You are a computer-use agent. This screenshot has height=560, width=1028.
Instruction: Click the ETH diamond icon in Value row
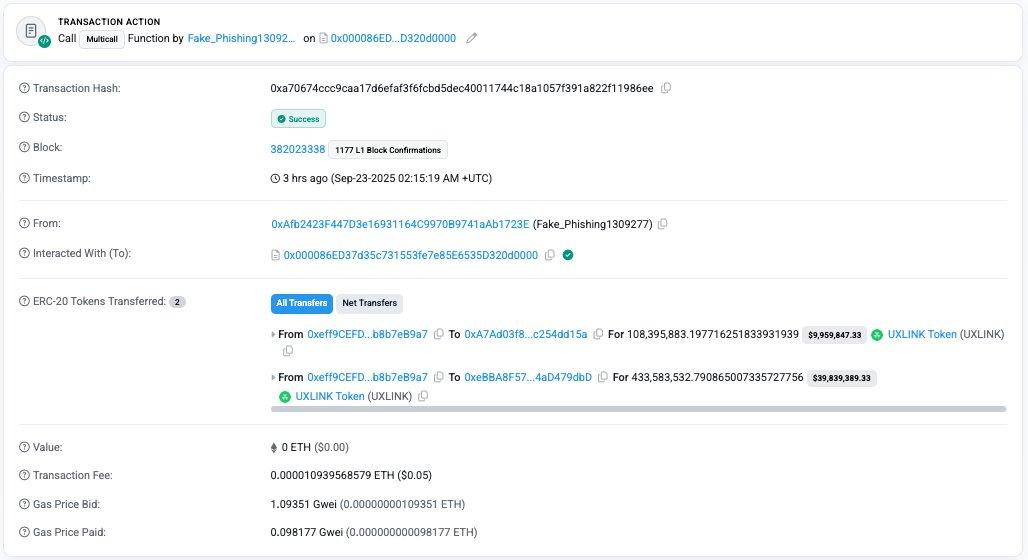(x=274, y=448)
